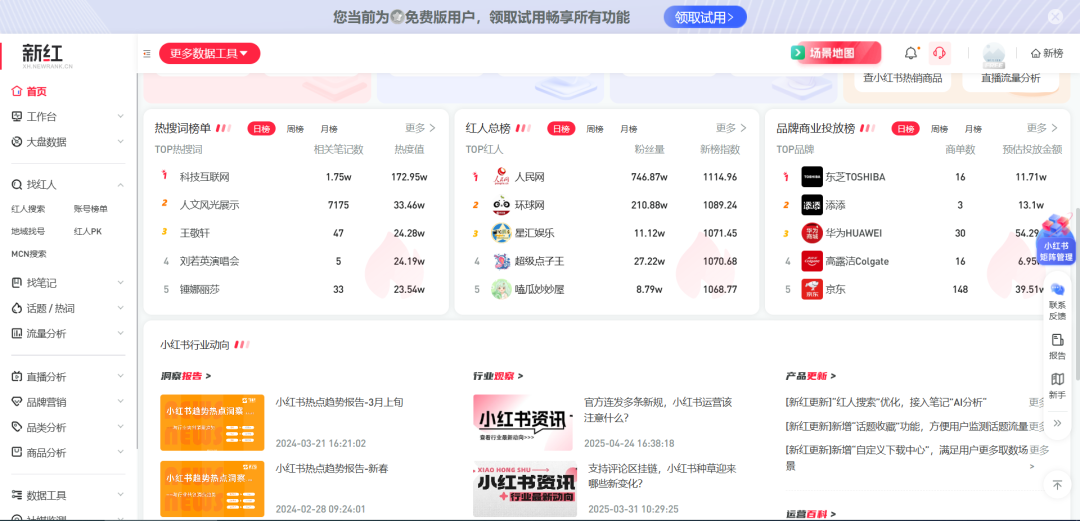
Task: Click the customer service headset icon
Action: (939, 53)
